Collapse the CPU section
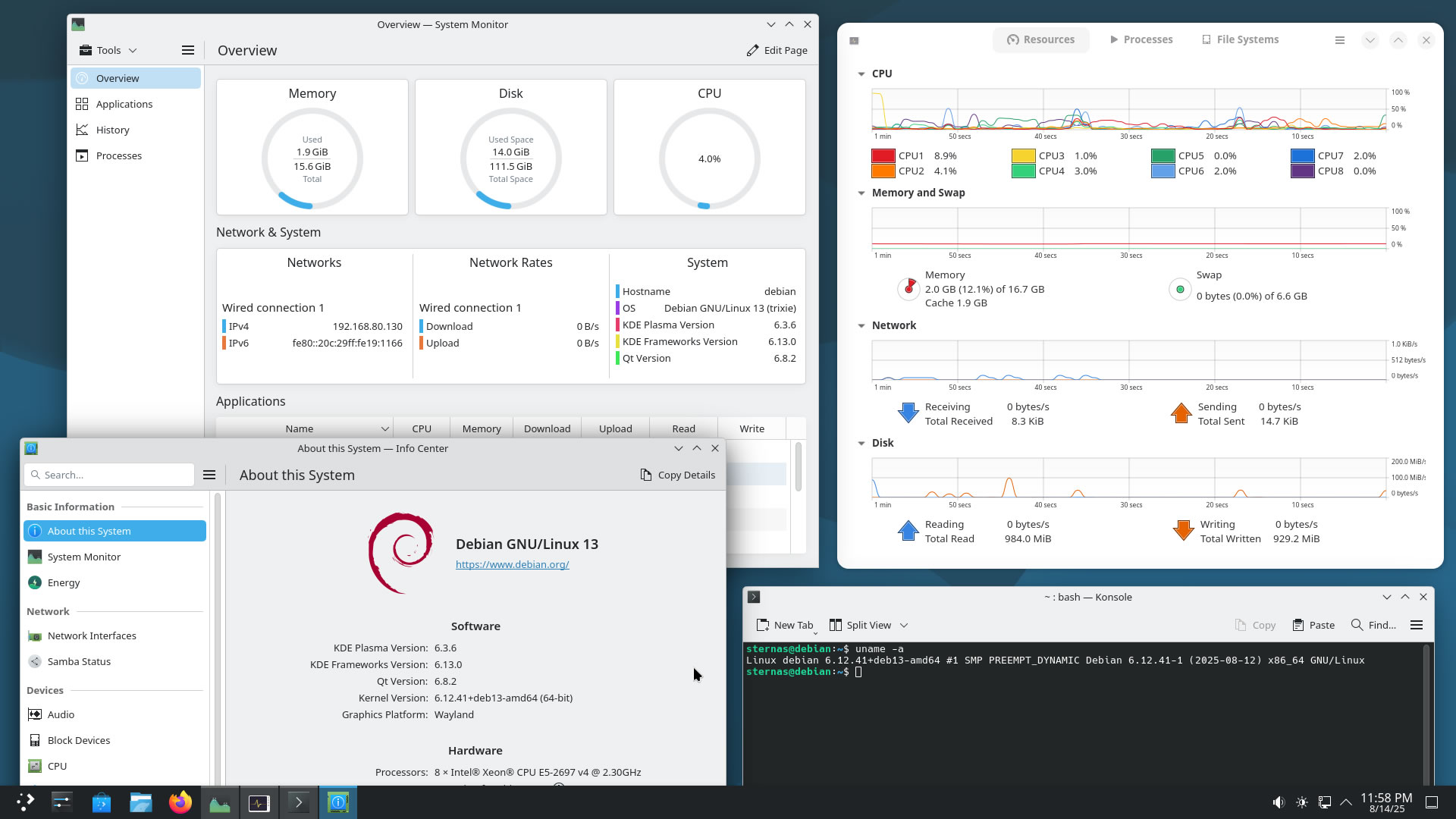This screenshot has width=1456, height=819. tap(861, 74)
